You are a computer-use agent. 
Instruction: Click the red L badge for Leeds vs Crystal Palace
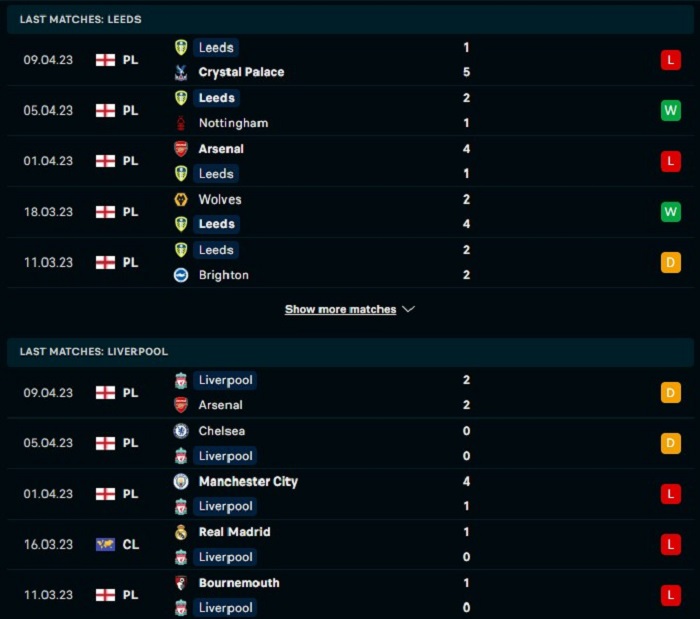671,60
